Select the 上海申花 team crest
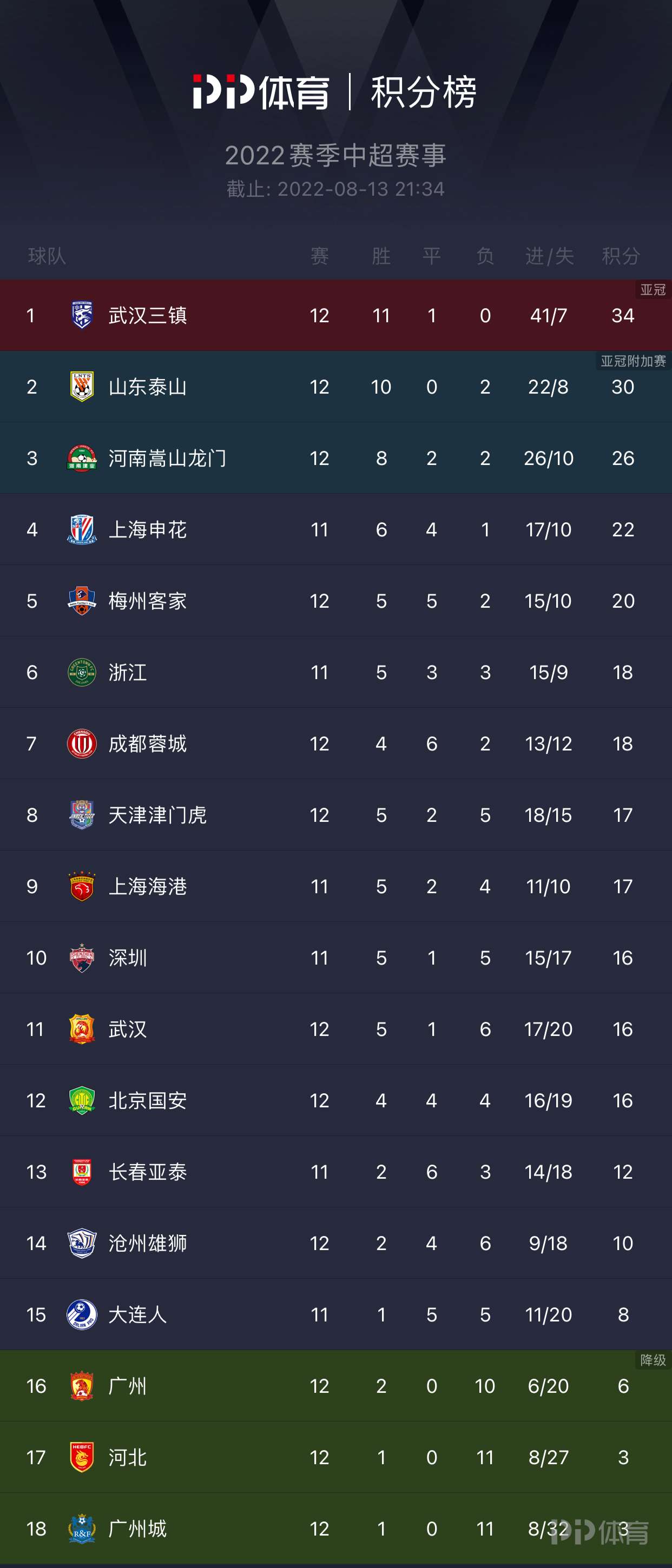This screenshot has width=672, height=1568. click(82, 529)
